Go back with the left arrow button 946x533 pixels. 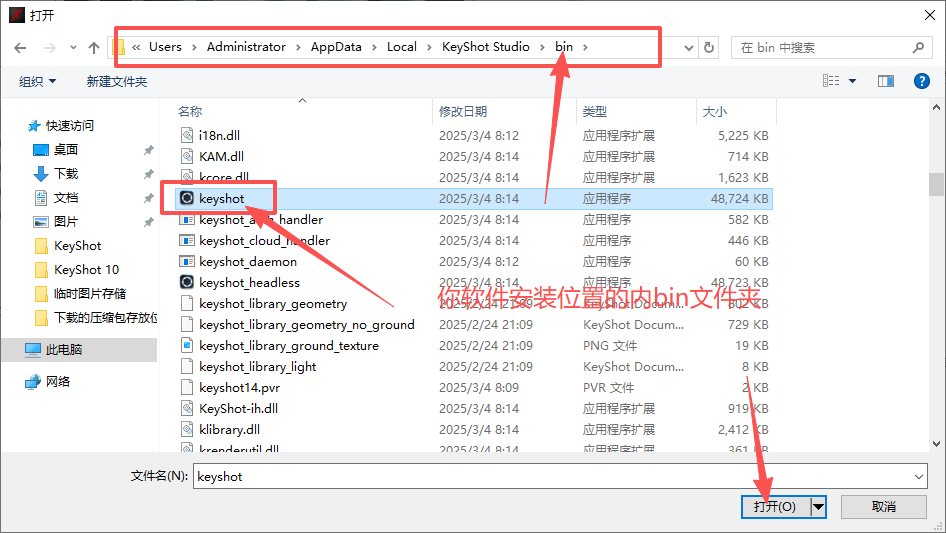(20, 48)
